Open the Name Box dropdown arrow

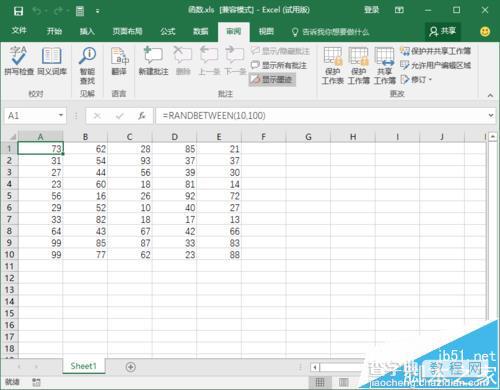coord(61,115)
